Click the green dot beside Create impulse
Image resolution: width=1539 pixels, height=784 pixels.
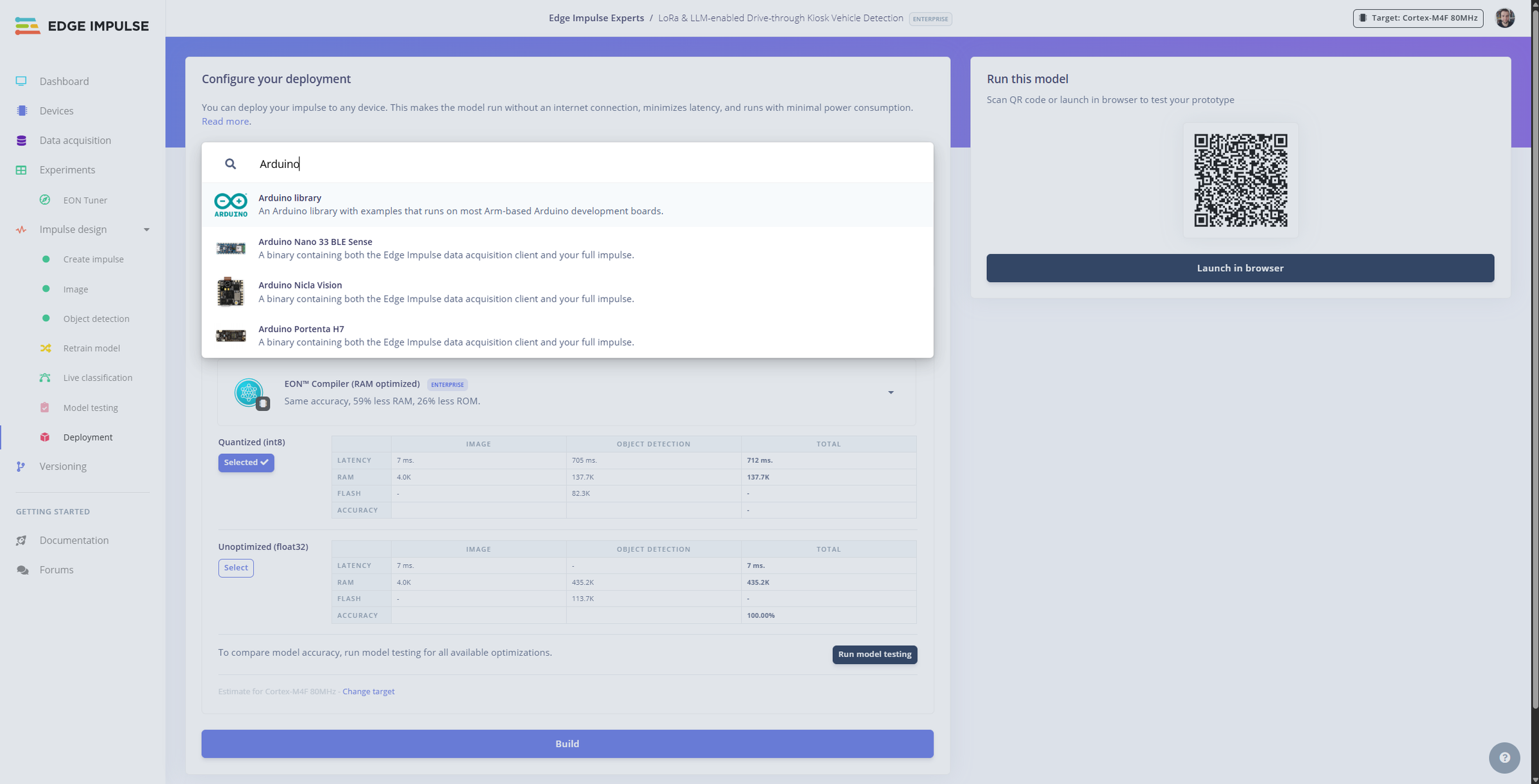tap(46, 259)
